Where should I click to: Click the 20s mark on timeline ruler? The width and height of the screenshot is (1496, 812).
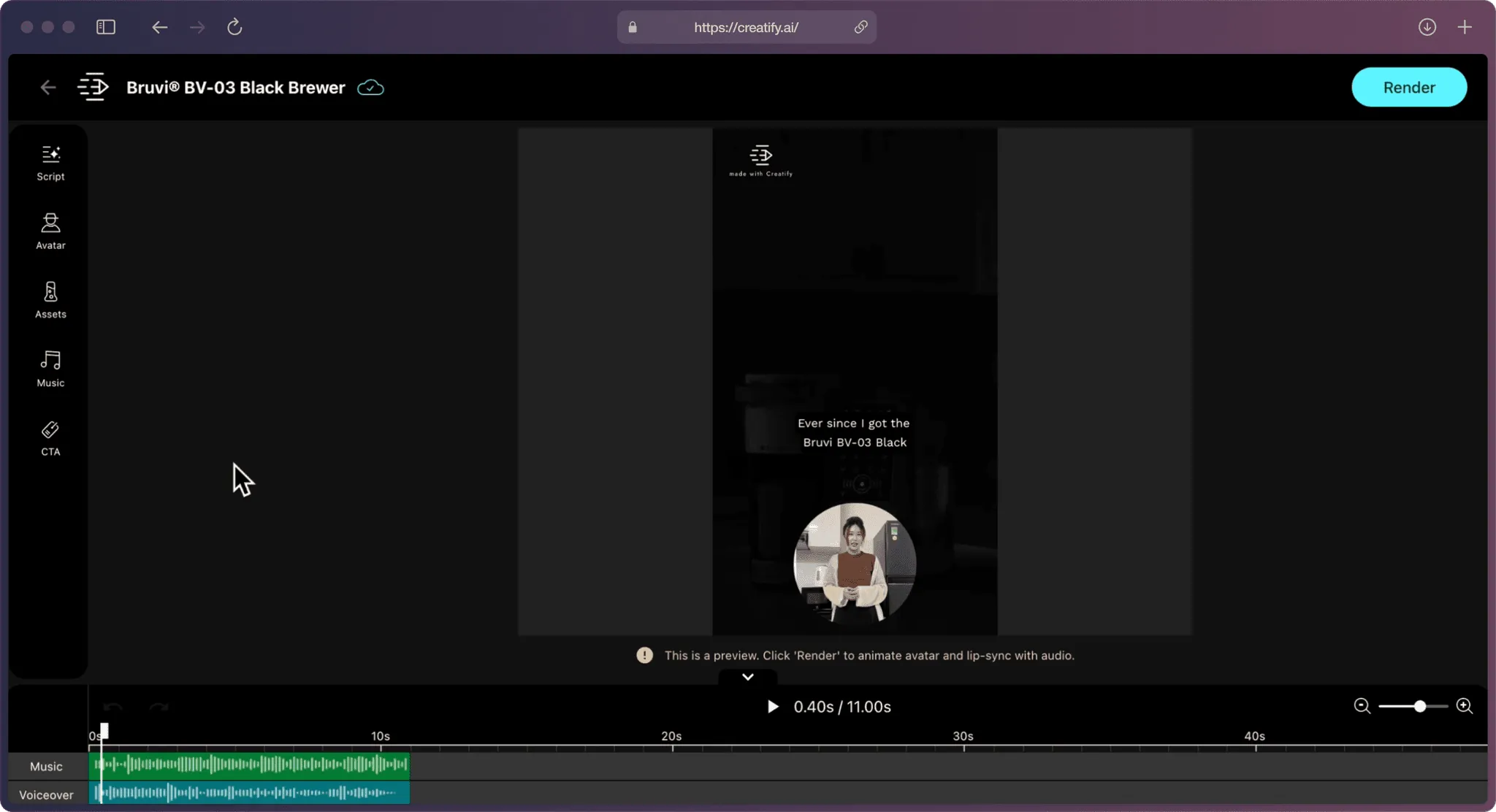click(x=671, y=736)
